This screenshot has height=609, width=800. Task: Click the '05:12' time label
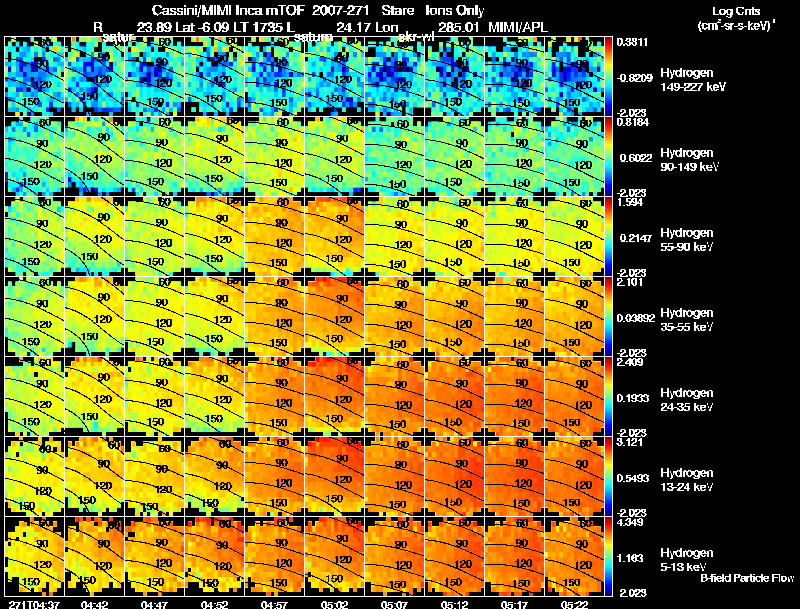455,604
